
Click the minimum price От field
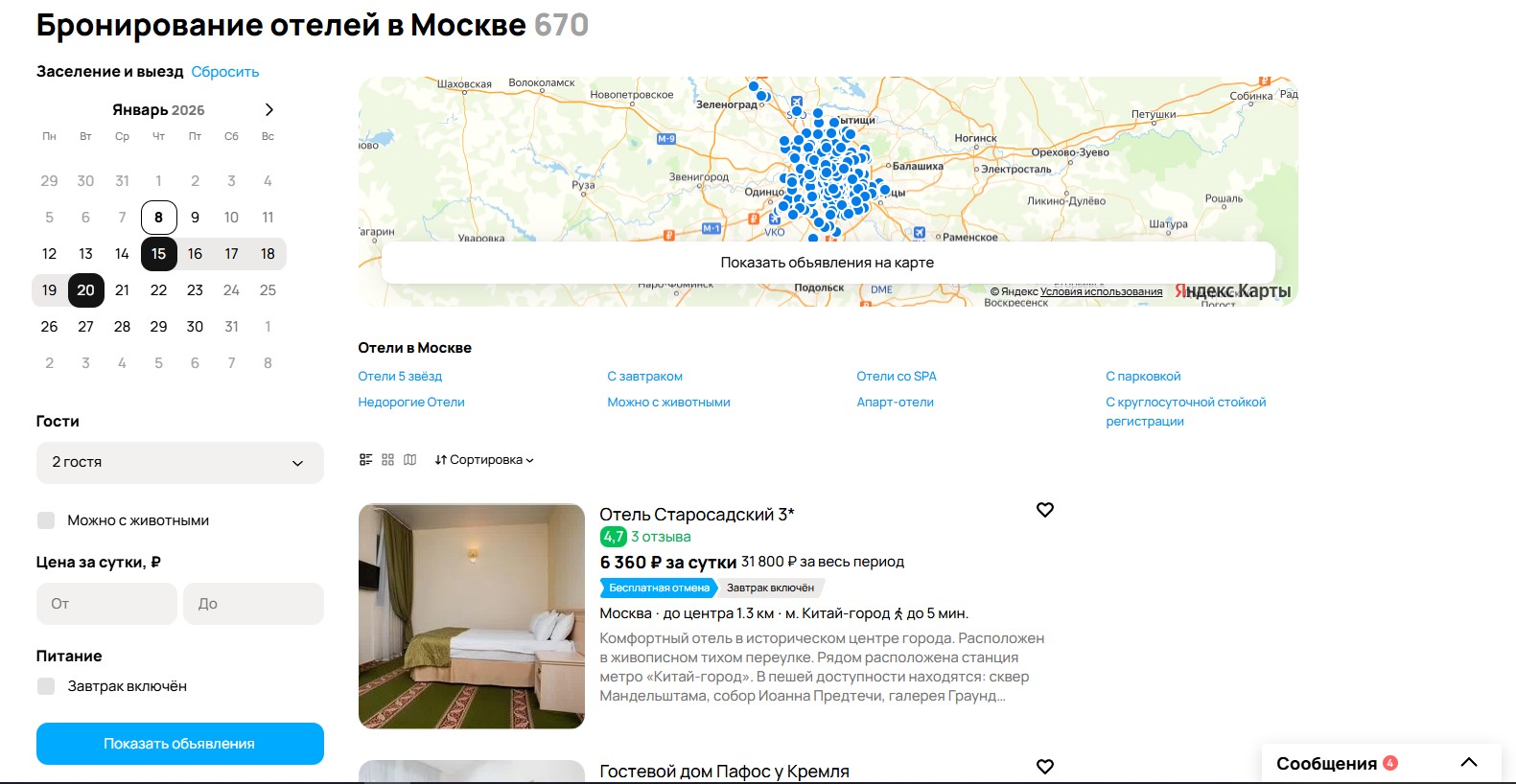pos(106,604)
